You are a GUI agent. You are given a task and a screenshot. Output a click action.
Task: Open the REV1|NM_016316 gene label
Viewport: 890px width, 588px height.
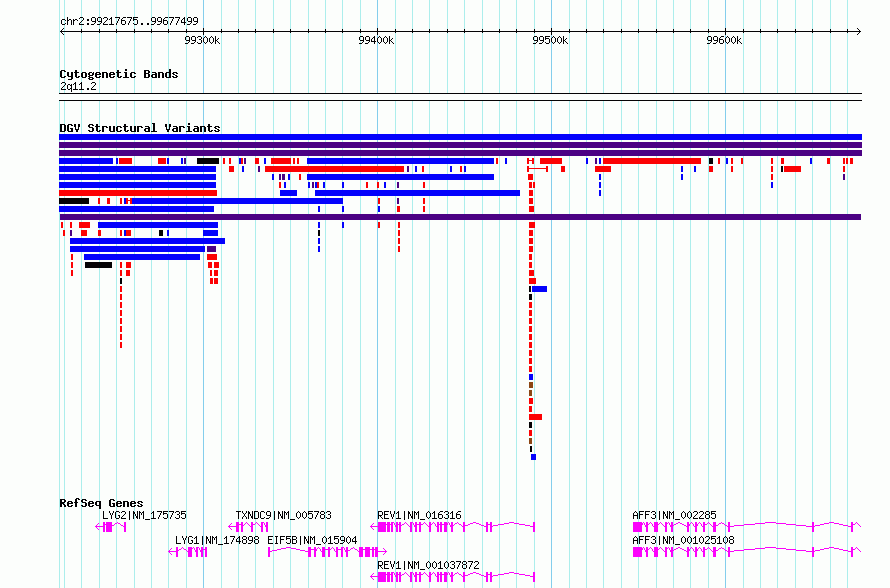(419, 515)
